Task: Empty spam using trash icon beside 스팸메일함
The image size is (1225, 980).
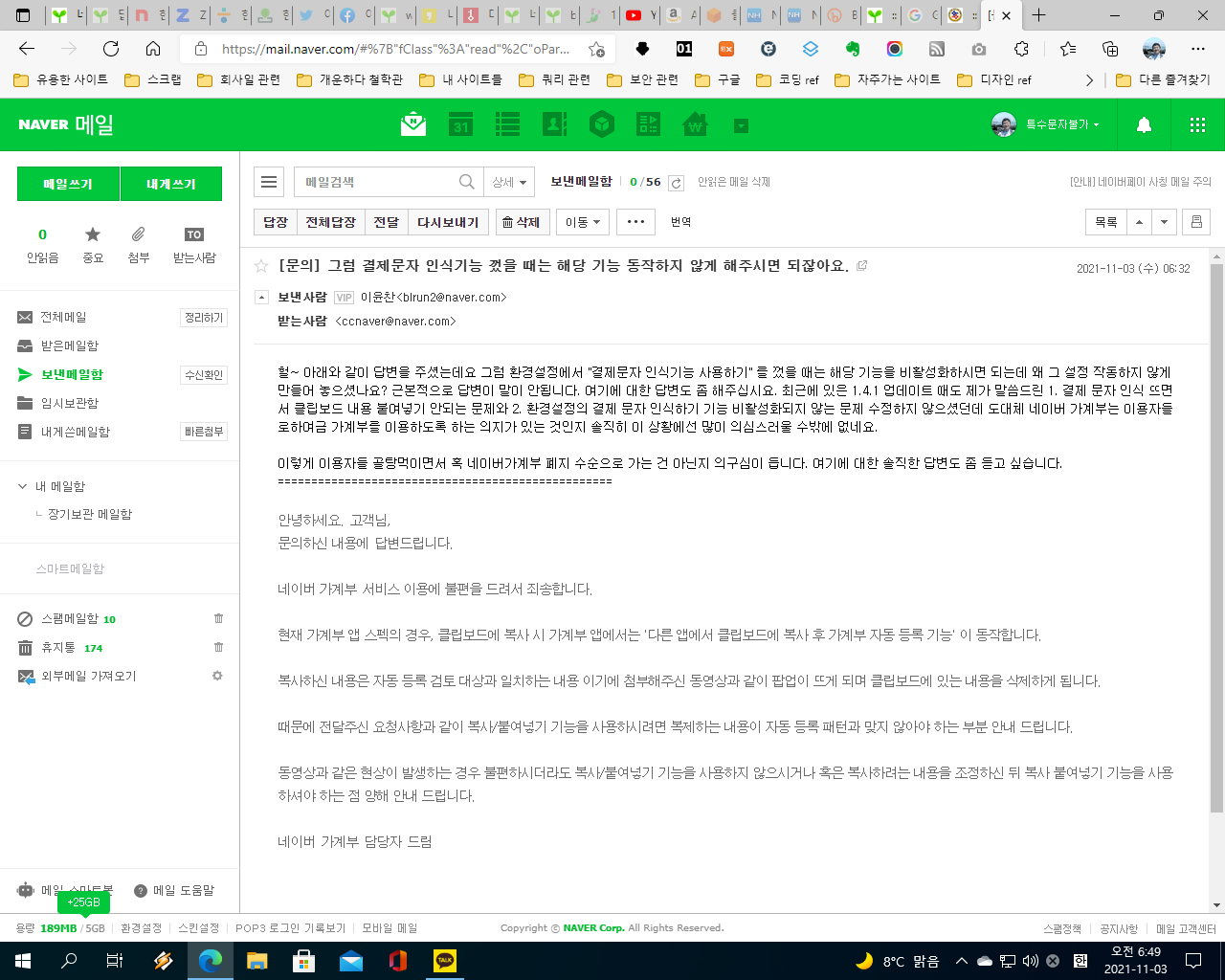Action: [218, 619]
